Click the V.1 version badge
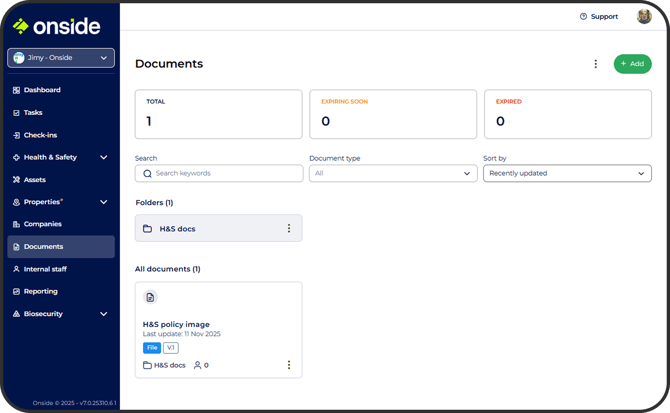Image resolution: width=670 pixels, height=413 pixels. point(170,348)
